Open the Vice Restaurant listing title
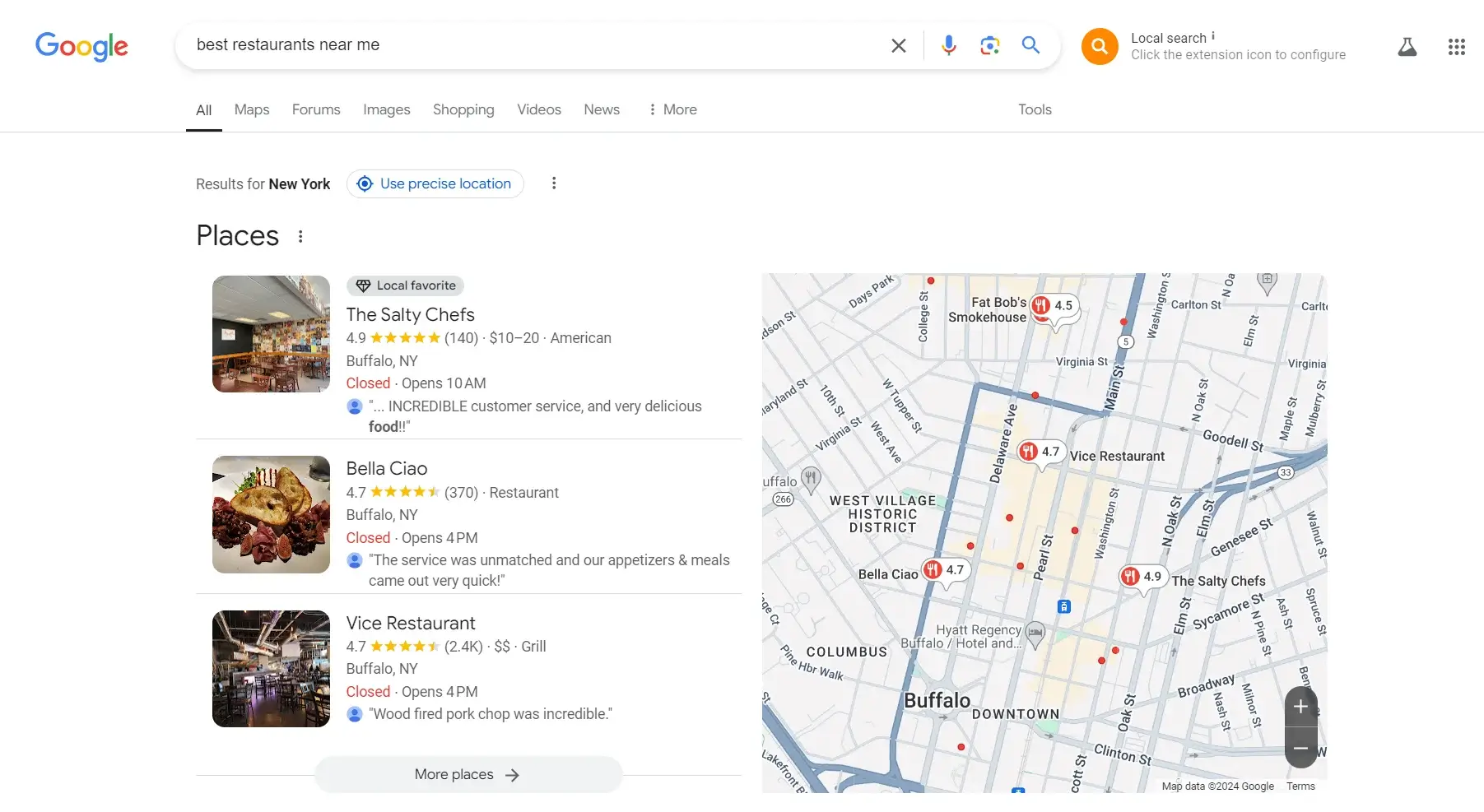Screen dimensions: 1484x812 pos(411,624)
